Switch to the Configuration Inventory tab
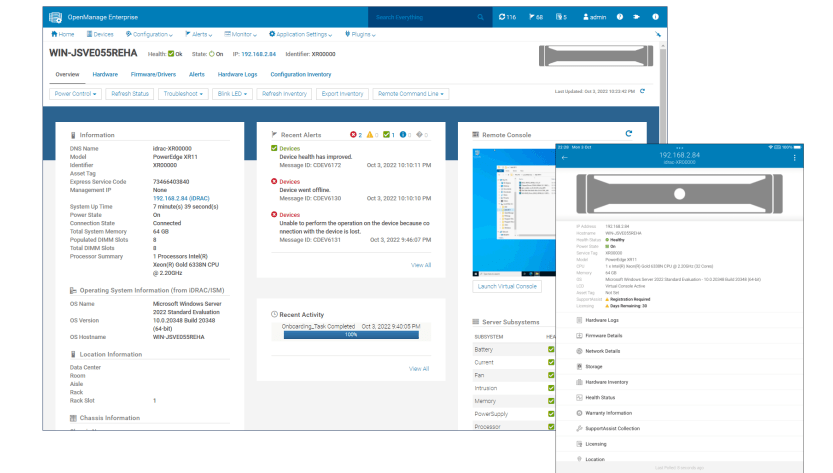The width and height of the screenshot is (833, 473). click(301, 74)
